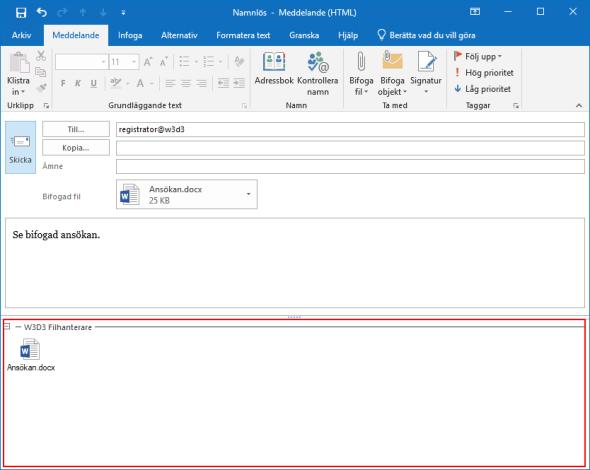
Task: Open the font color dropdown arrow
Action: click(152, 84)
